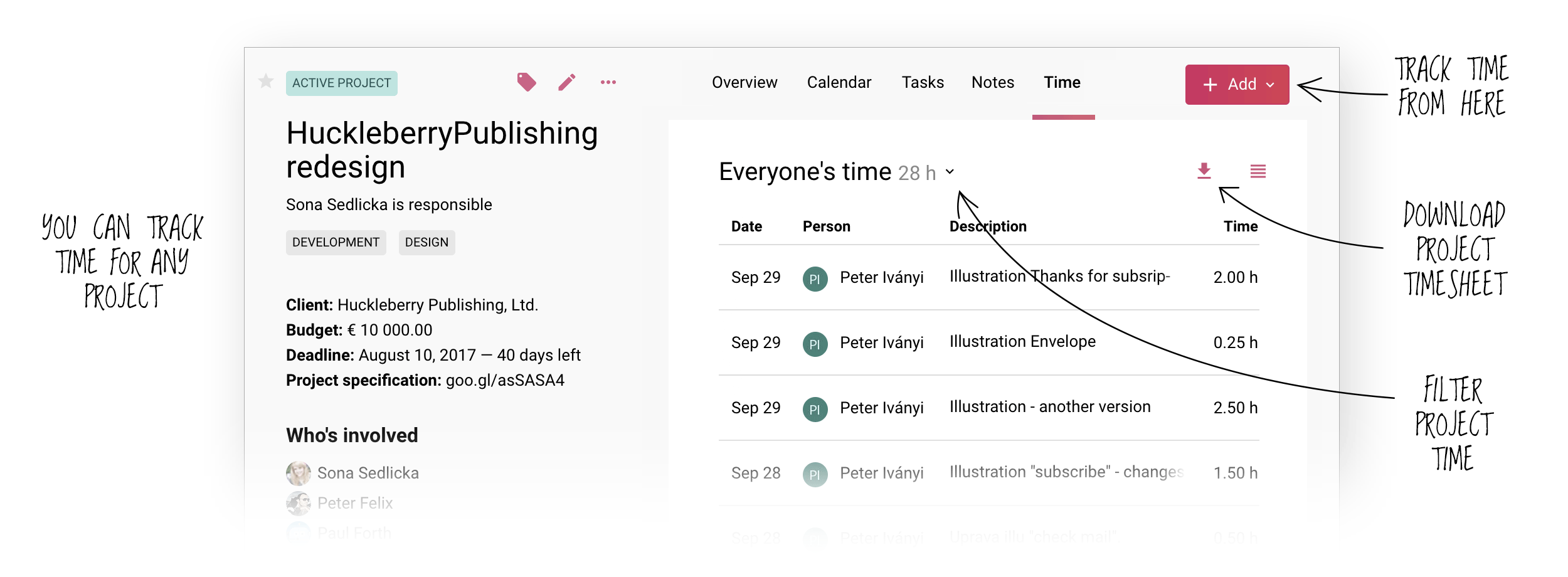Open goo.gl/asSASA4 specification link
The width and height of the screenshot is (1568, 577).
(505, 380)
